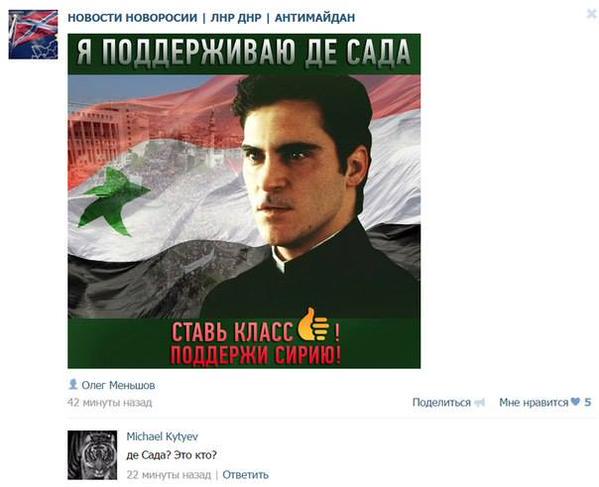The height and width of the screenshot is (487, 599).
Task: Select the comment text де Сада? Это кто?
Action: point(172,455)
